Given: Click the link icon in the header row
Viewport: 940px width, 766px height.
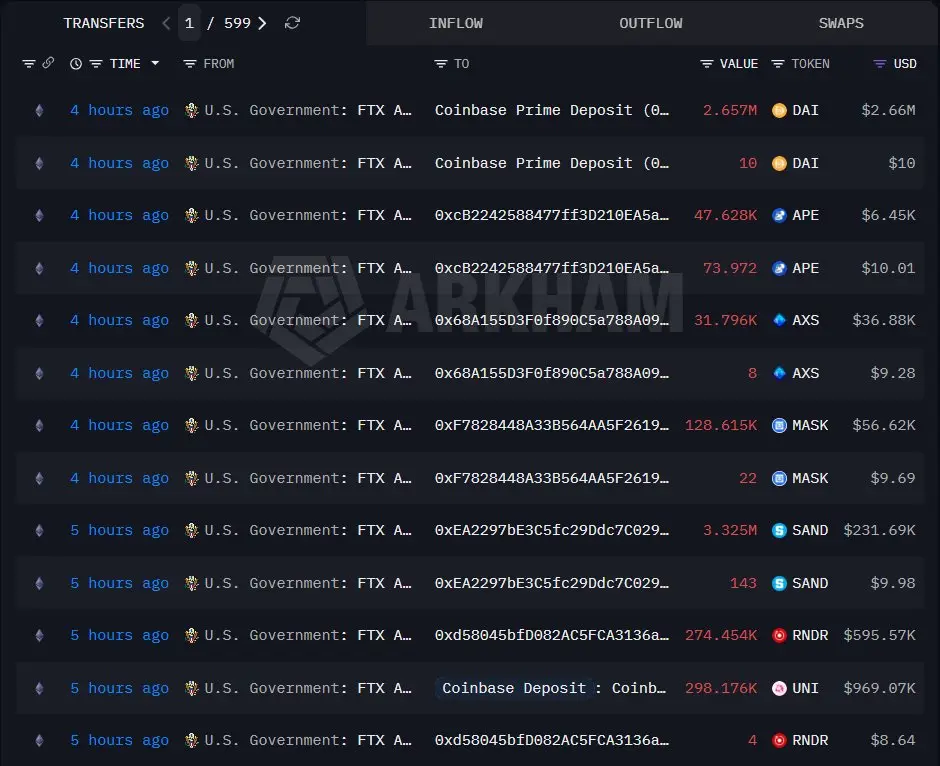Looking at the screenshot, I should [x=48, y=63].
